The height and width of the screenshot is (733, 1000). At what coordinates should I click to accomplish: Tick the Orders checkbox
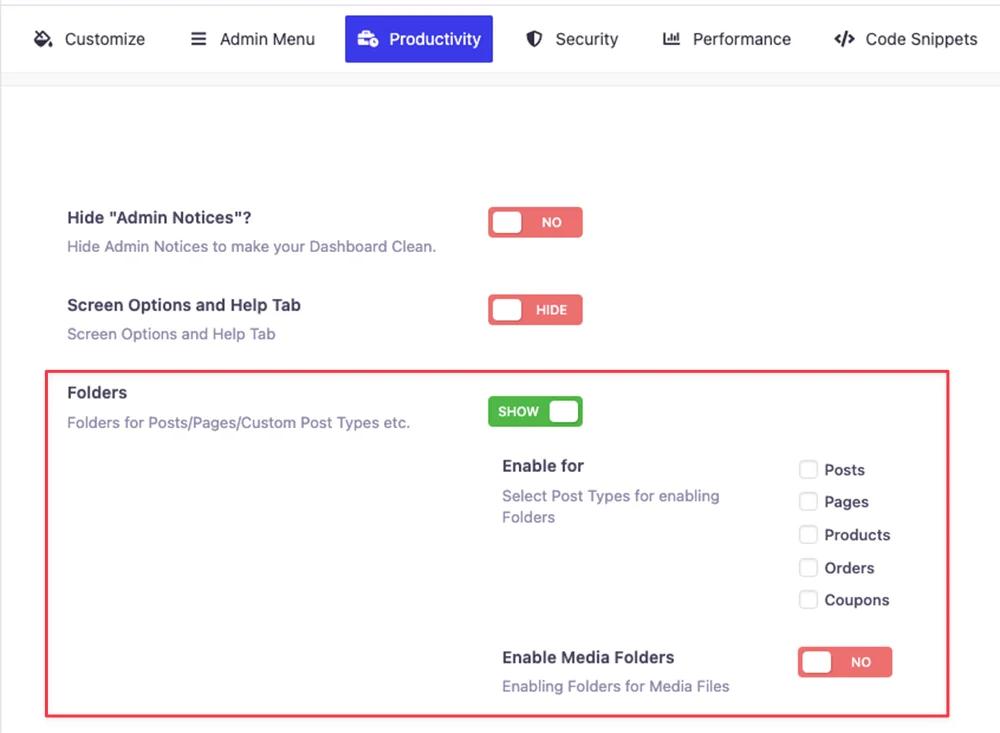[808, 567]
